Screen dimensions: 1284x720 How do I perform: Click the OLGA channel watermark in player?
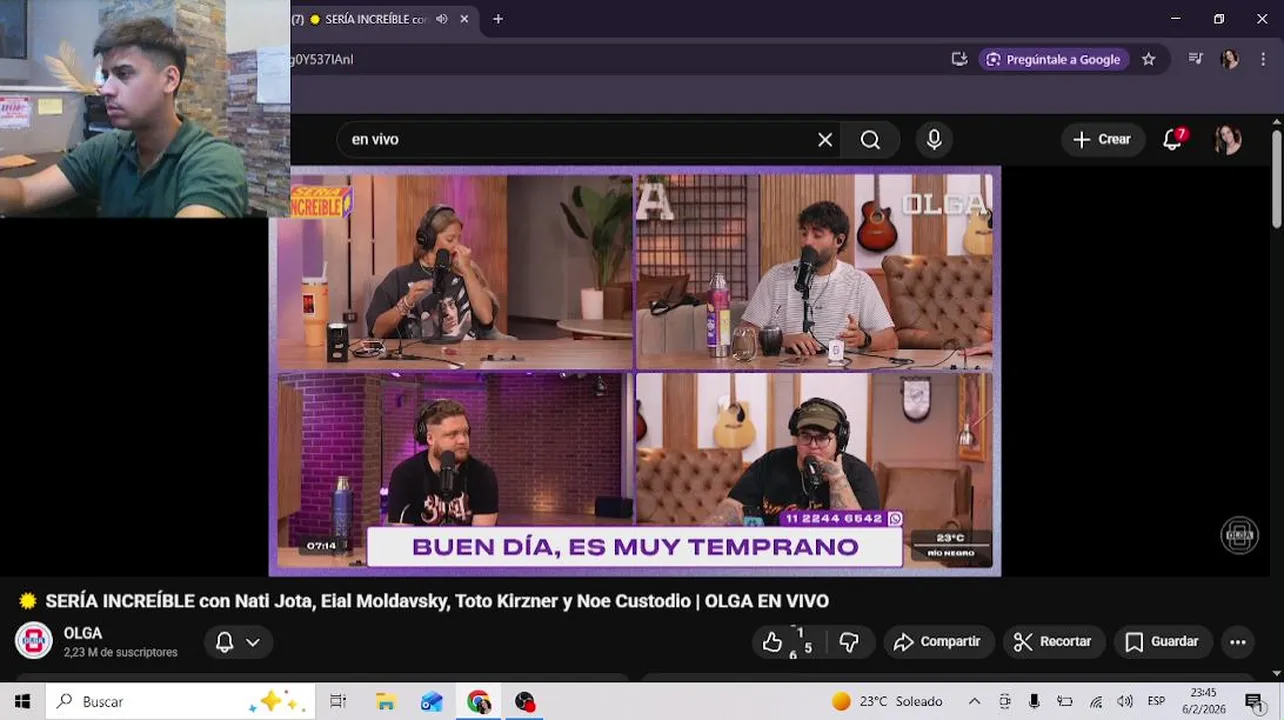pyautogui.click(x=1239, y=535)
